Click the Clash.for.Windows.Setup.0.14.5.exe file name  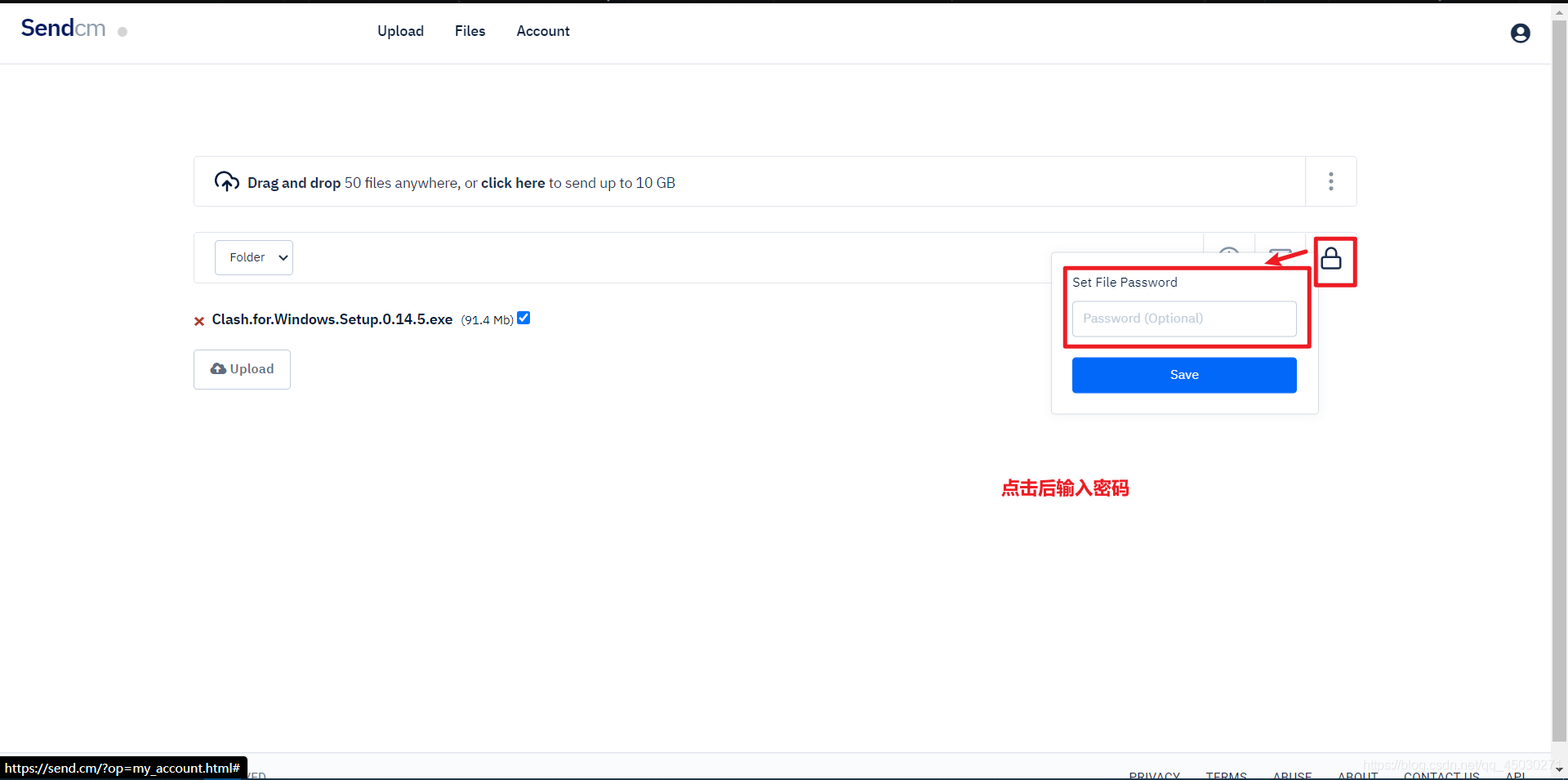point(332,319)
